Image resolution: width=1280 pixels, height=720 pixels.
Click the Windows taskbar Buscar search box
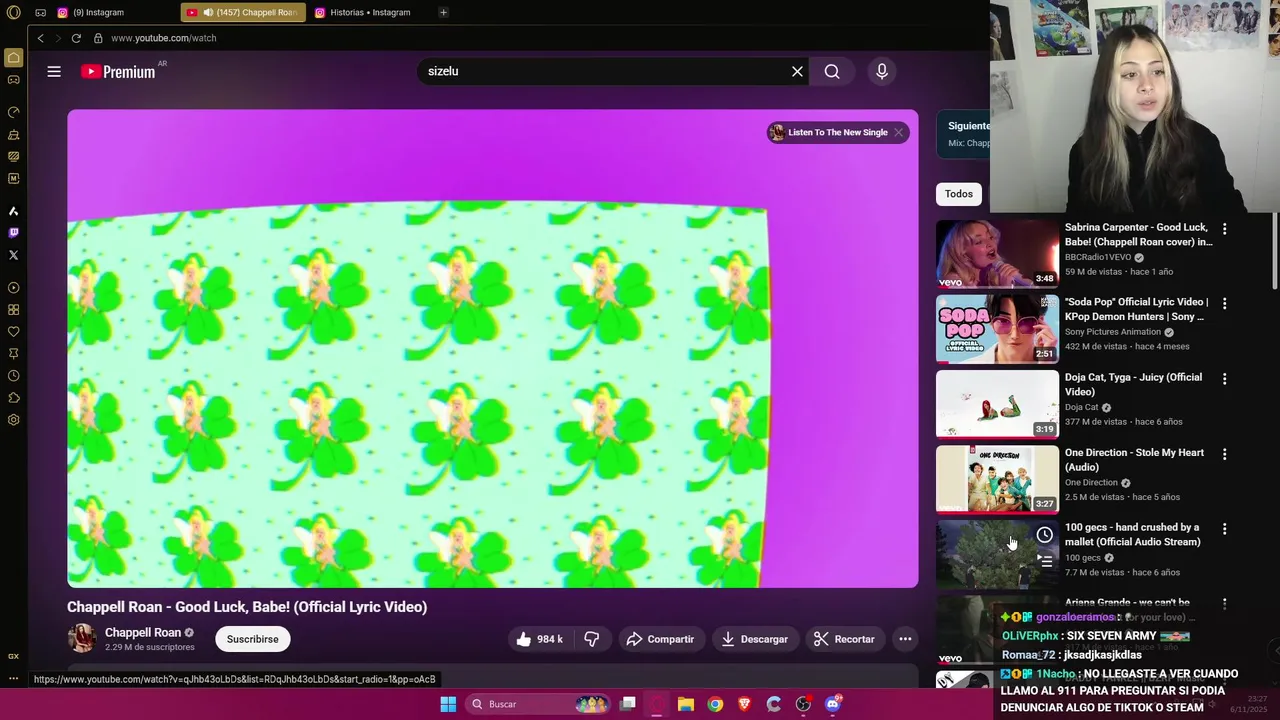click(540, 704)
